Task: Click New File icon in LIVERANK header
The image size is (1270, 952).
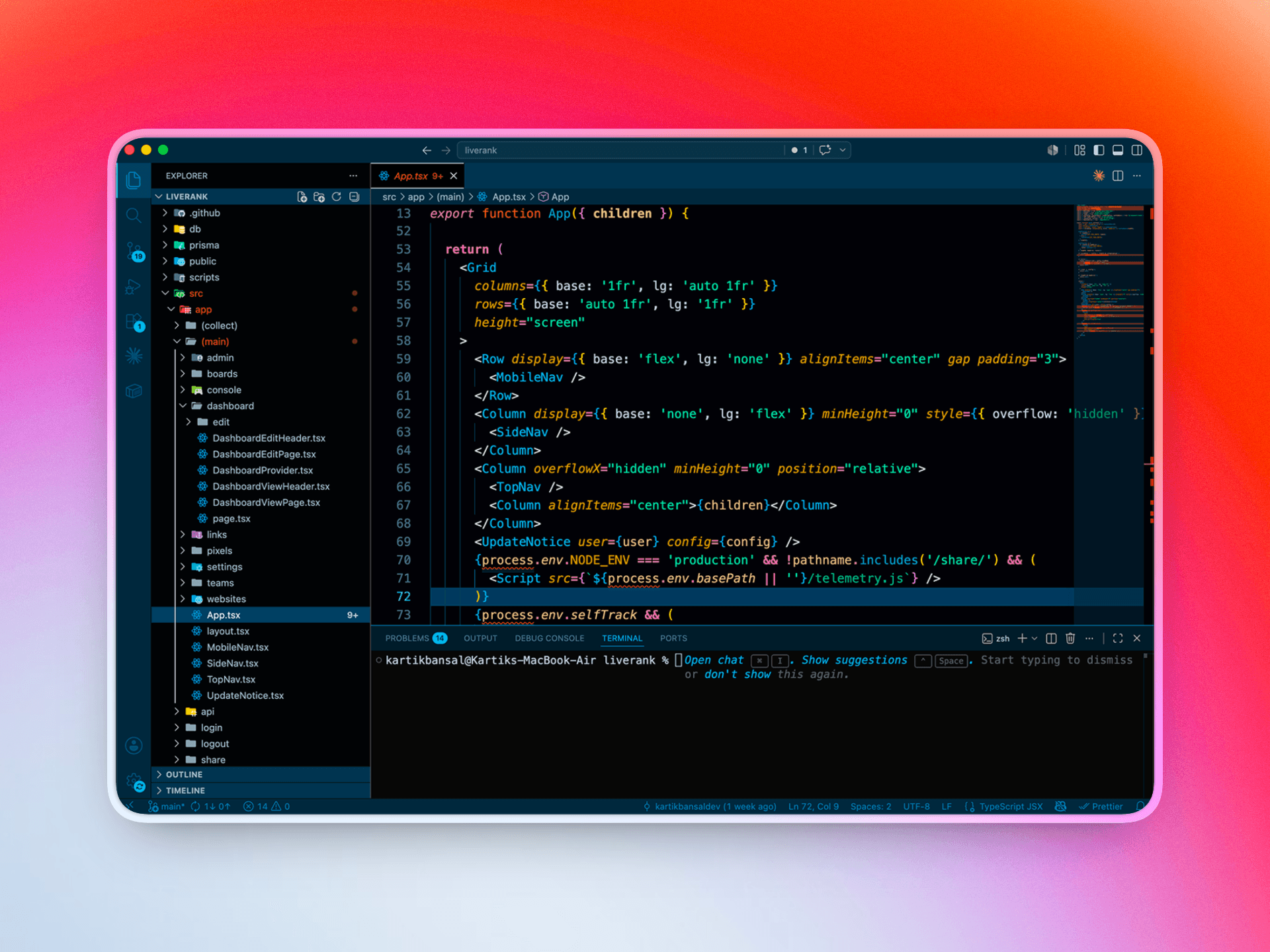Action: click(x=302, y=197)
